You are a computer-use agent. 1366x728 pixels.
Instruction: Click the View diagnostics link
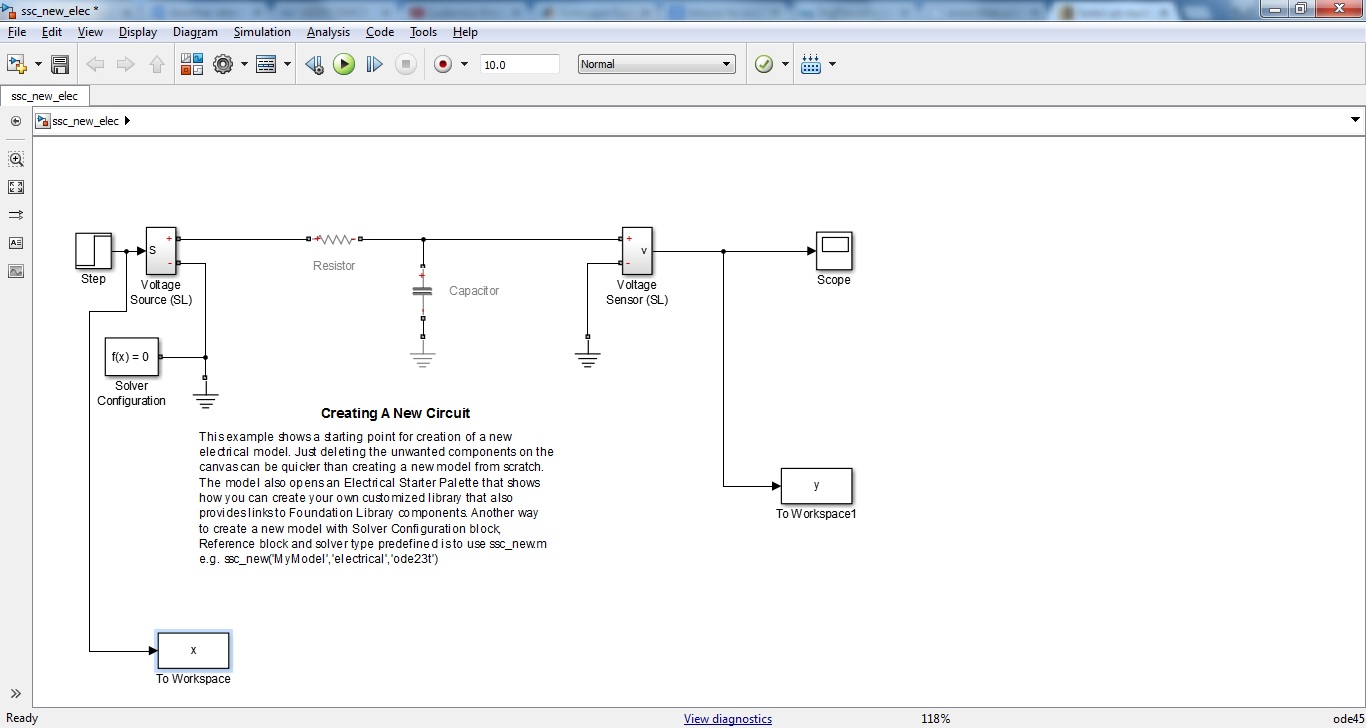727,718
